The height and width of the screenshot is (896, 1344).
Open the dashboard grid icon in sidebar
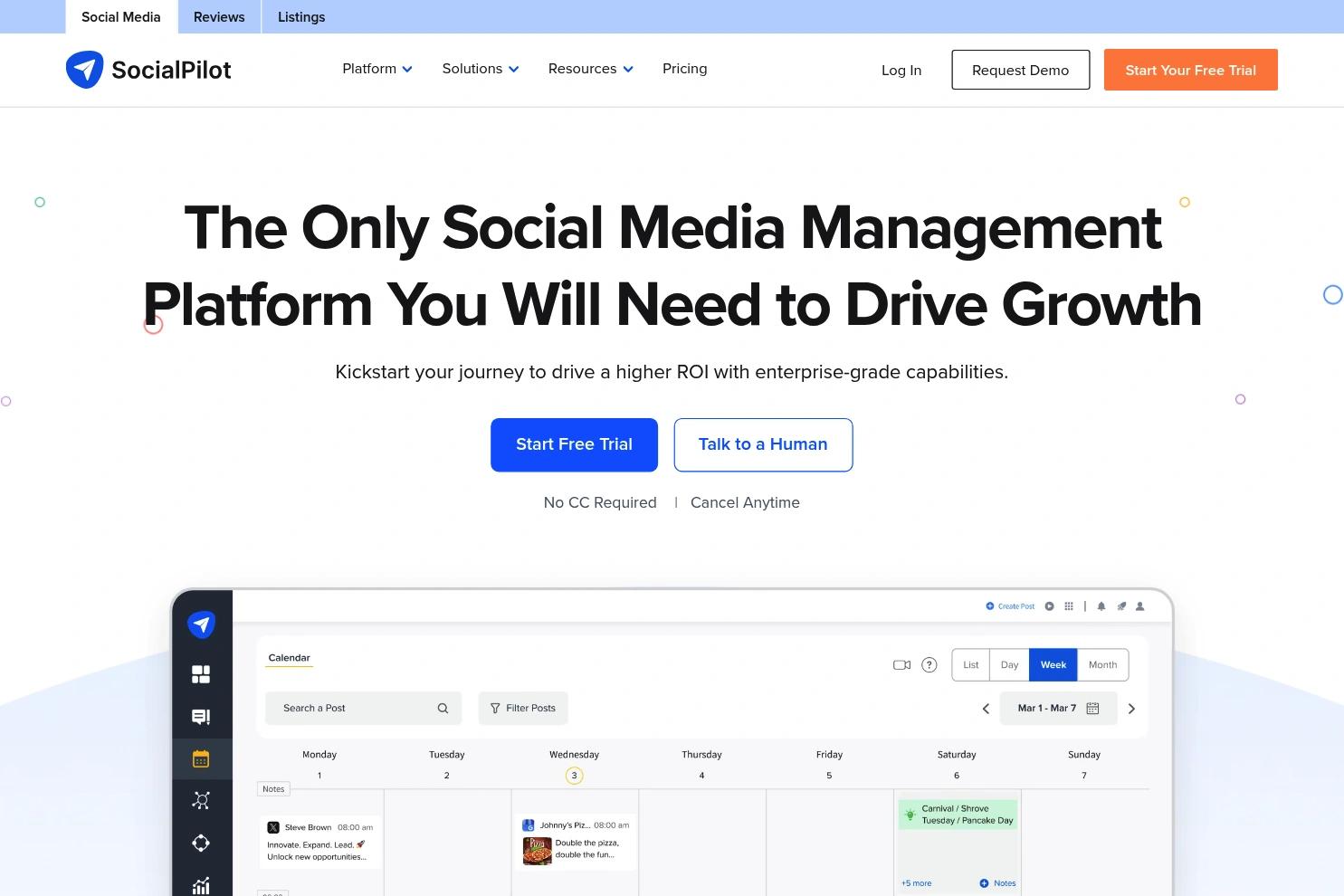point(201,674)
